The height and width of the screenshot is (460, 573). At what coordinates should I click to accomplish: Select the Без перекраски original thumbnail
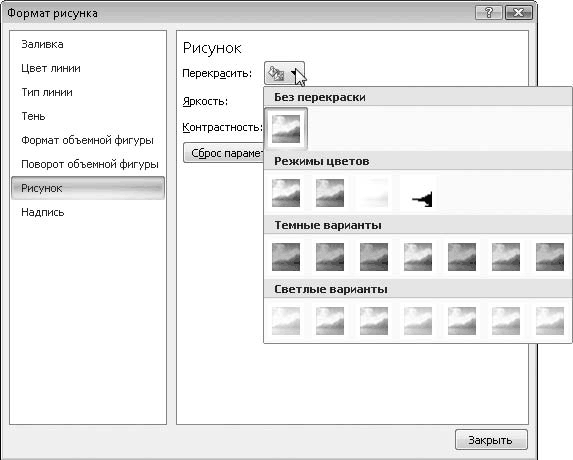point(286,129)
